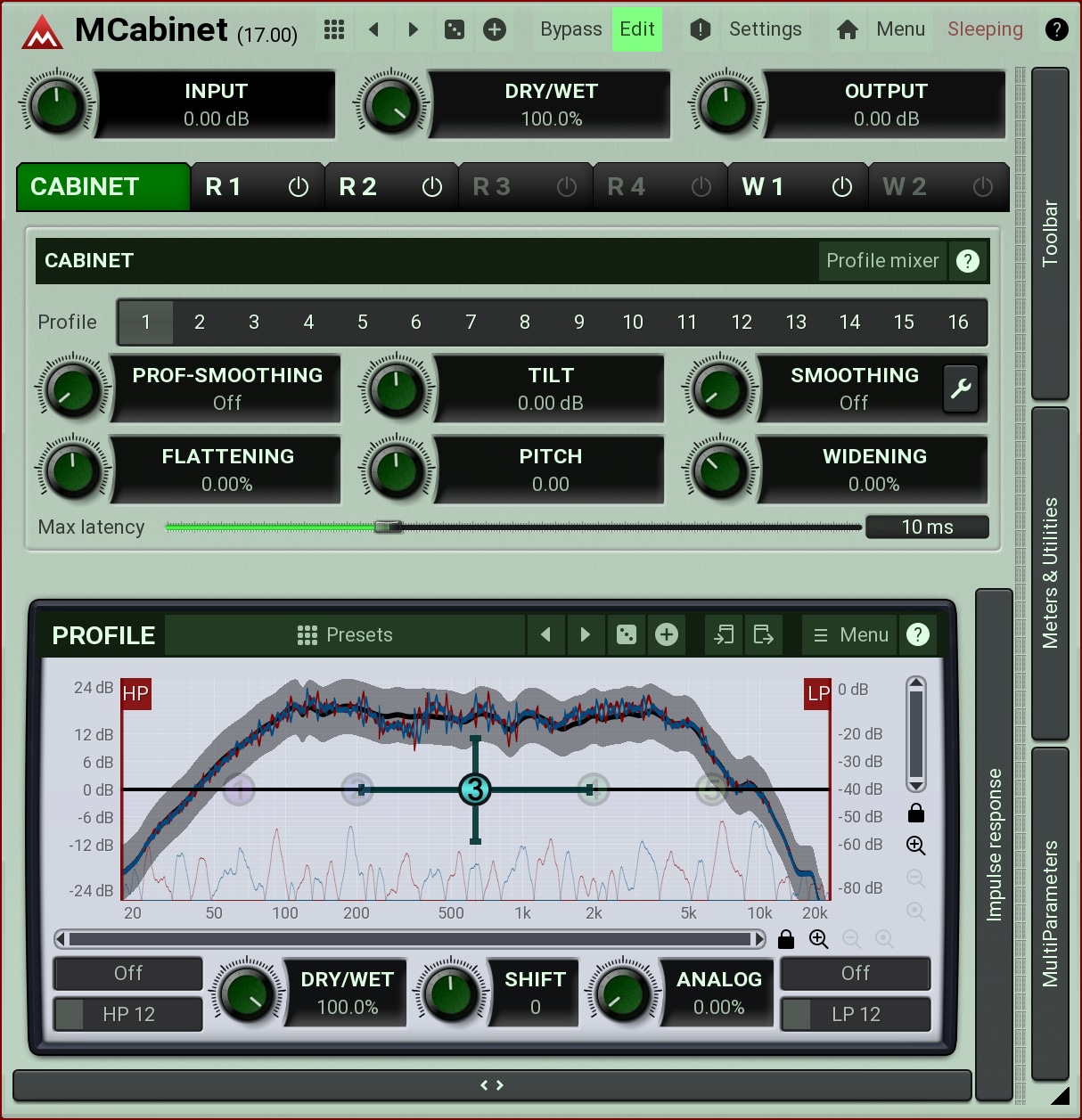This screenshot has width=1082, height=1120.
Task: Toggle the R 1 power button
Action: click(x=299, y=187)
